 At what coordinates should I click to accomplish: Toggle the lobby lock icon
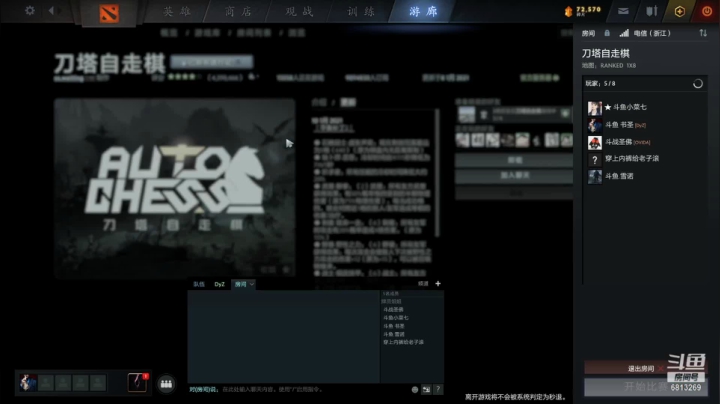click(x=607, y=33)
